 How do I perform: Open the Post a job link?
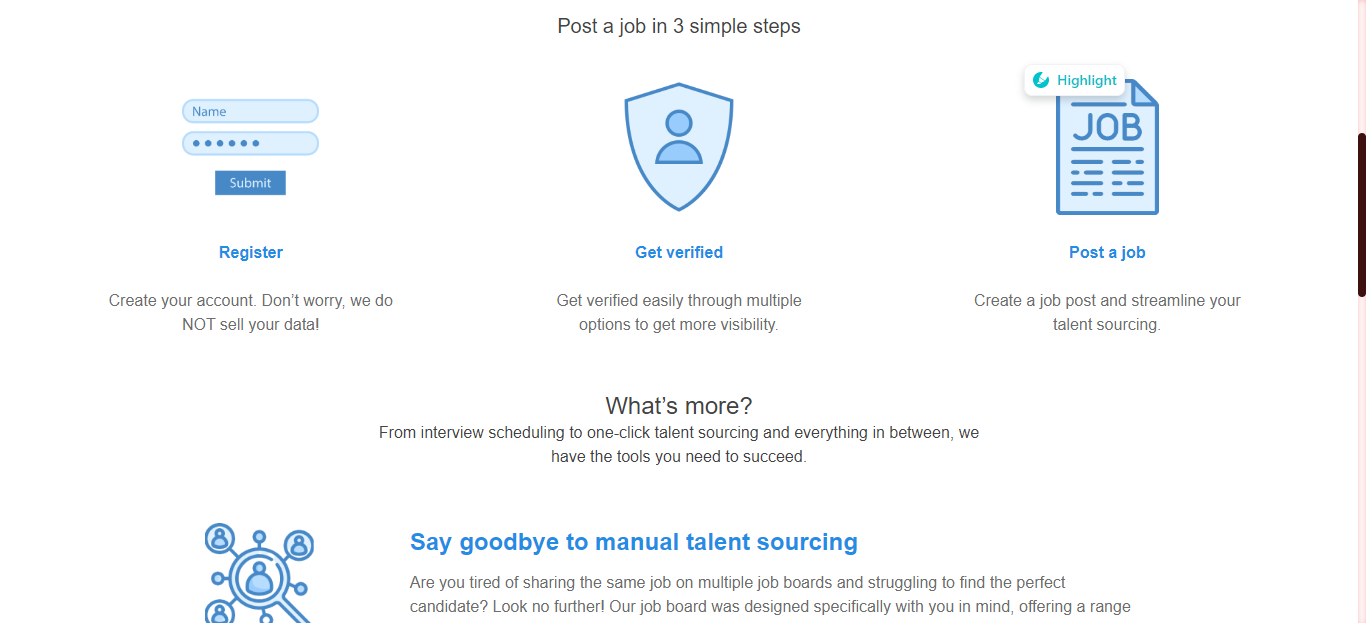(1107, 253)
